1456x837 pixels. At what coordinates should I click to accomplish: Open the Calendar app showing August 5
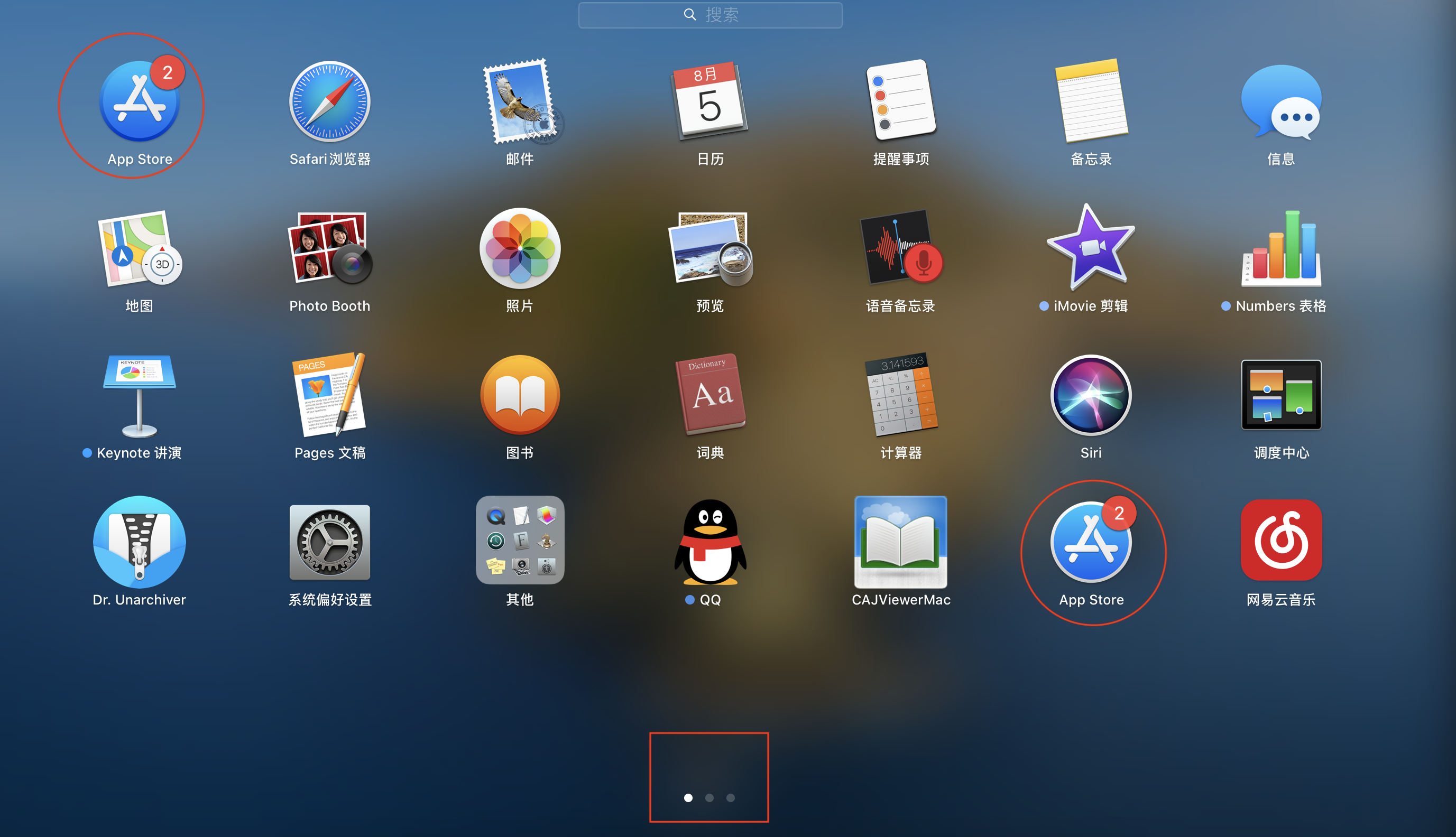[709, 102]
